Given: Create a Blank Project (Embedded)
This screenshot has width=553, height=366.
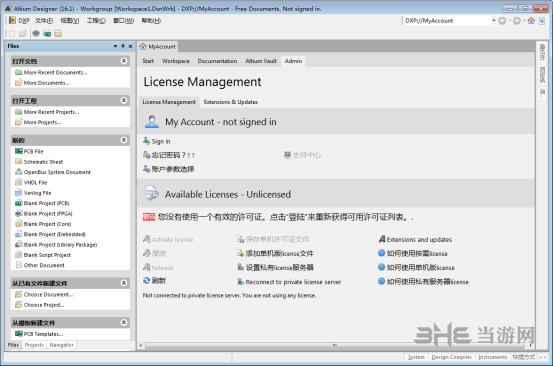Looking at the screenshot, I should (54, 234).
